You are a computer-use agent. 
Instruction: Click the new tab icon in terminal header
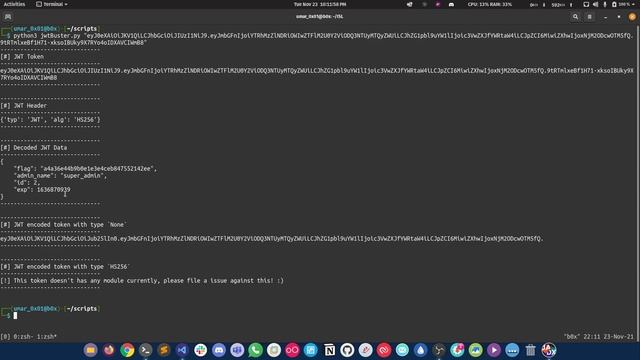tap(8, 17)
